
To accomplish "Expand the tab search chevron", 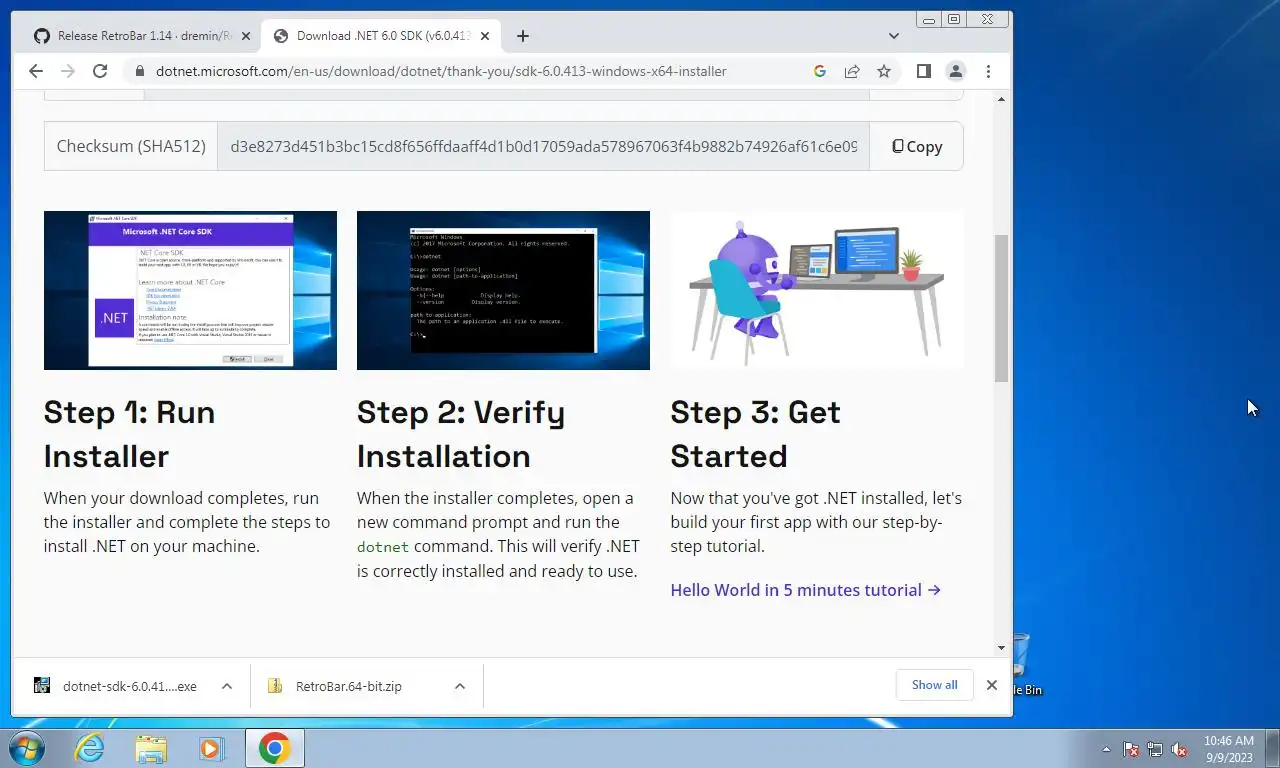I will 894,36.
